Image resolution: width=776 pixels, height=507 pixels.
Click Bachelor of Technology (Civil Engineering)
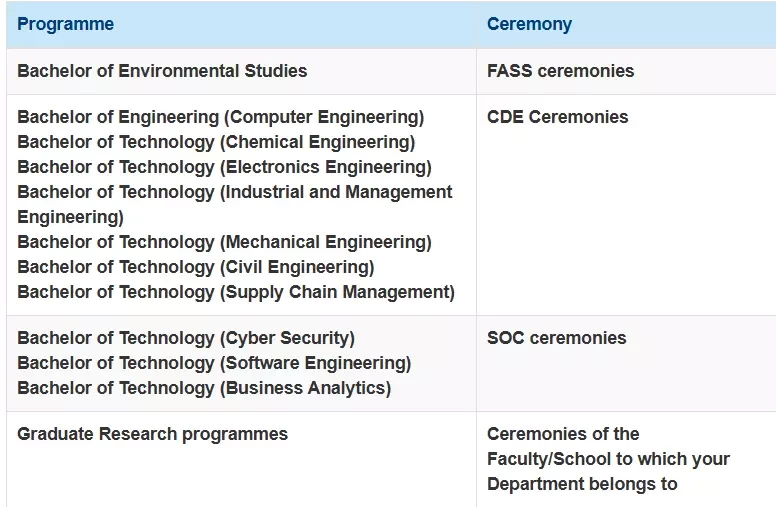(x=195, y=267)
